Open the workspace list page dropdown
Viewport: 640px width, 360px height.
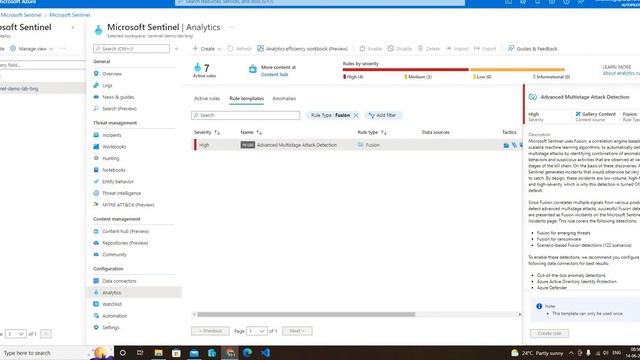click(x=16, y=334)
